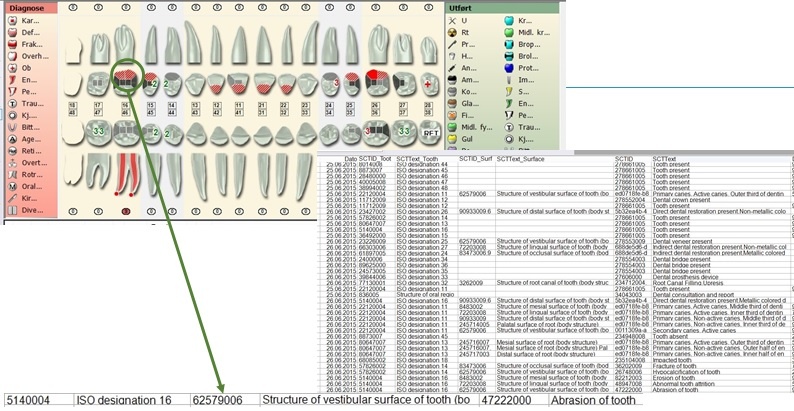The width and height of the screenshot is (794, 411).
Task: Select the H... treatment icon
Action: (453, 56)
